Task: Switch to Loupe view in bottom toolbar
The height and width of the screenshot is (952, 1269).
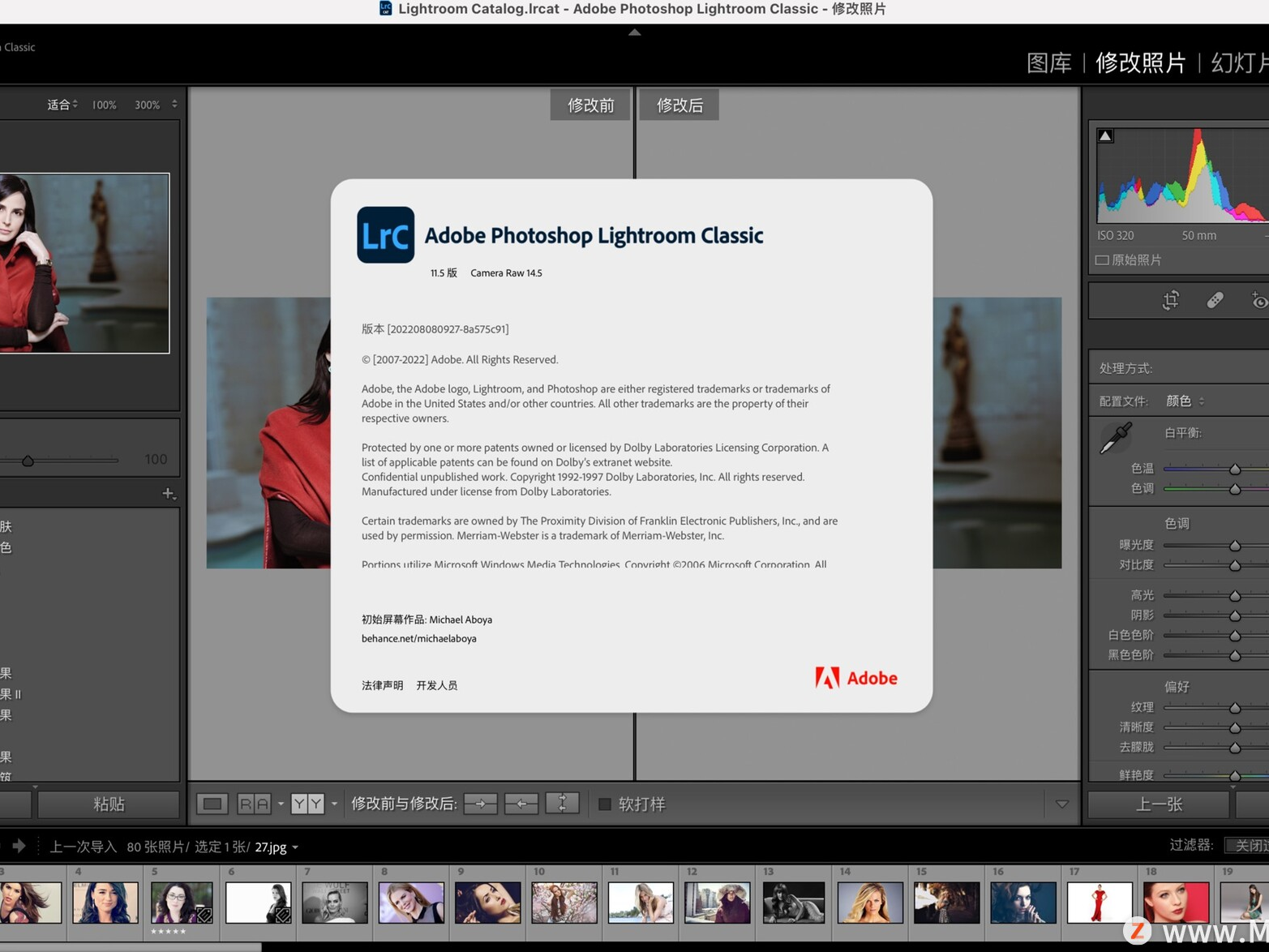Action: pyautogui.click(x=212, y=803)
